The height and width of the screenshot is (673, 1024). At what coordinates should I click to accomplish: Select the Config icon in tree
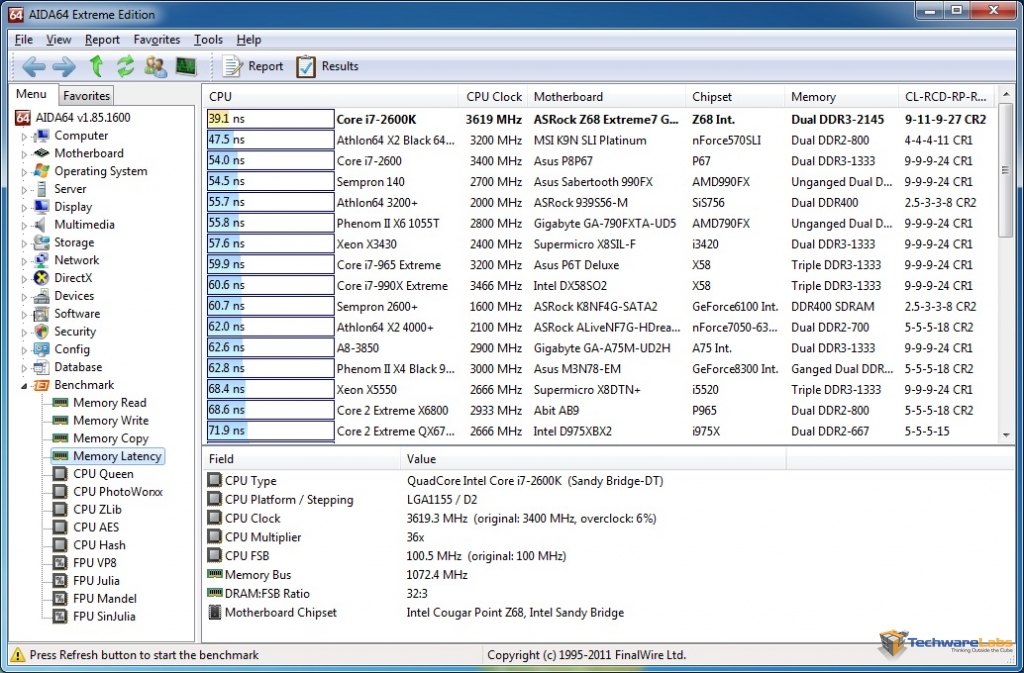point(42,349)
